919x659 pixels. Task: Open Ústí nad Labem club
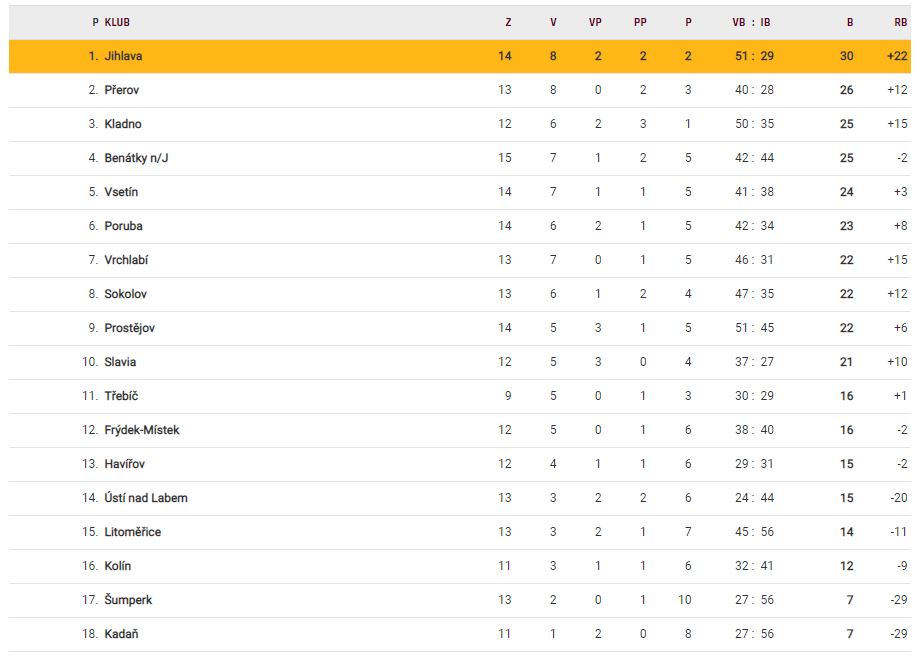(x=145, y=498)
